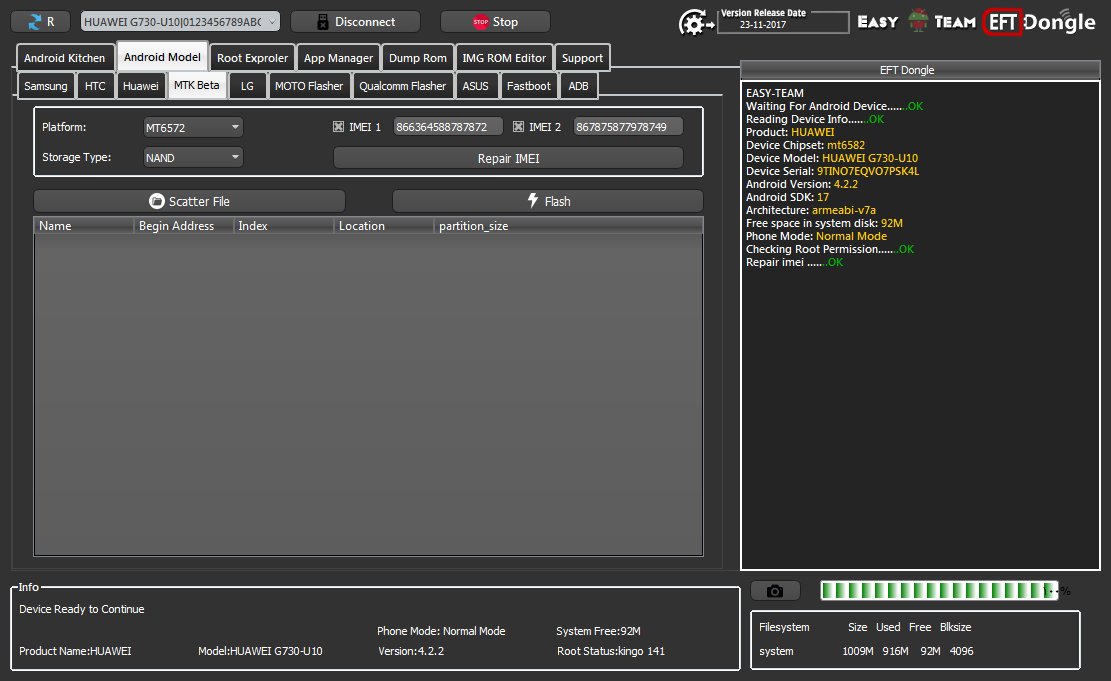Click the Location column header
Screen dimensions: 1111x681
tap(383, 226)
